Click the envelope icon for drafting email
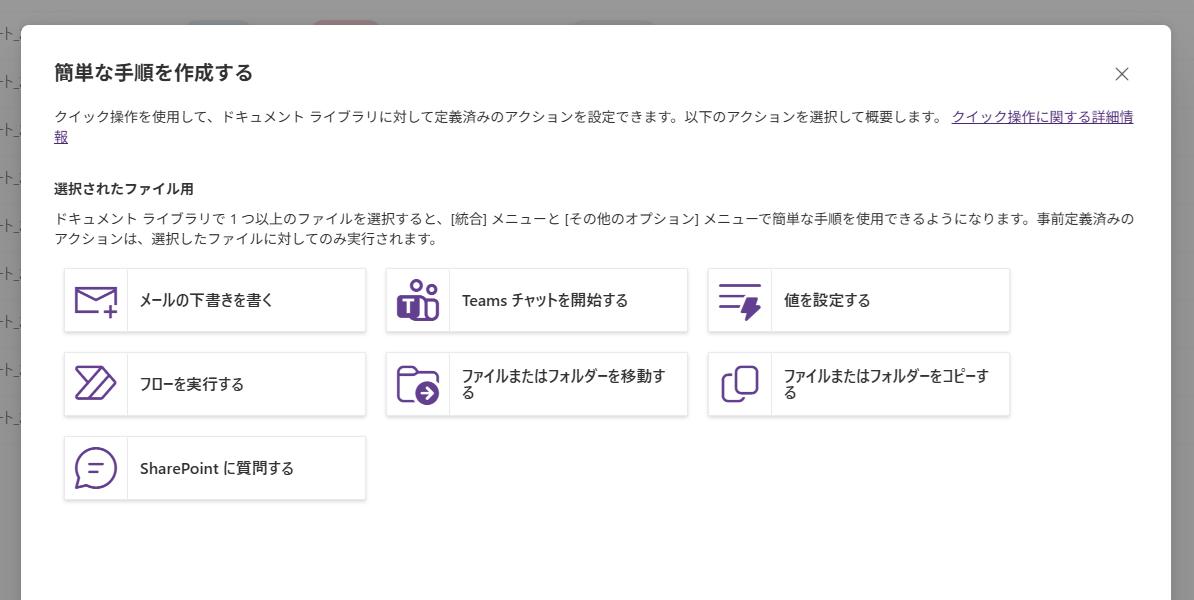Screen dimensions: 1194x600 (96, 300)
